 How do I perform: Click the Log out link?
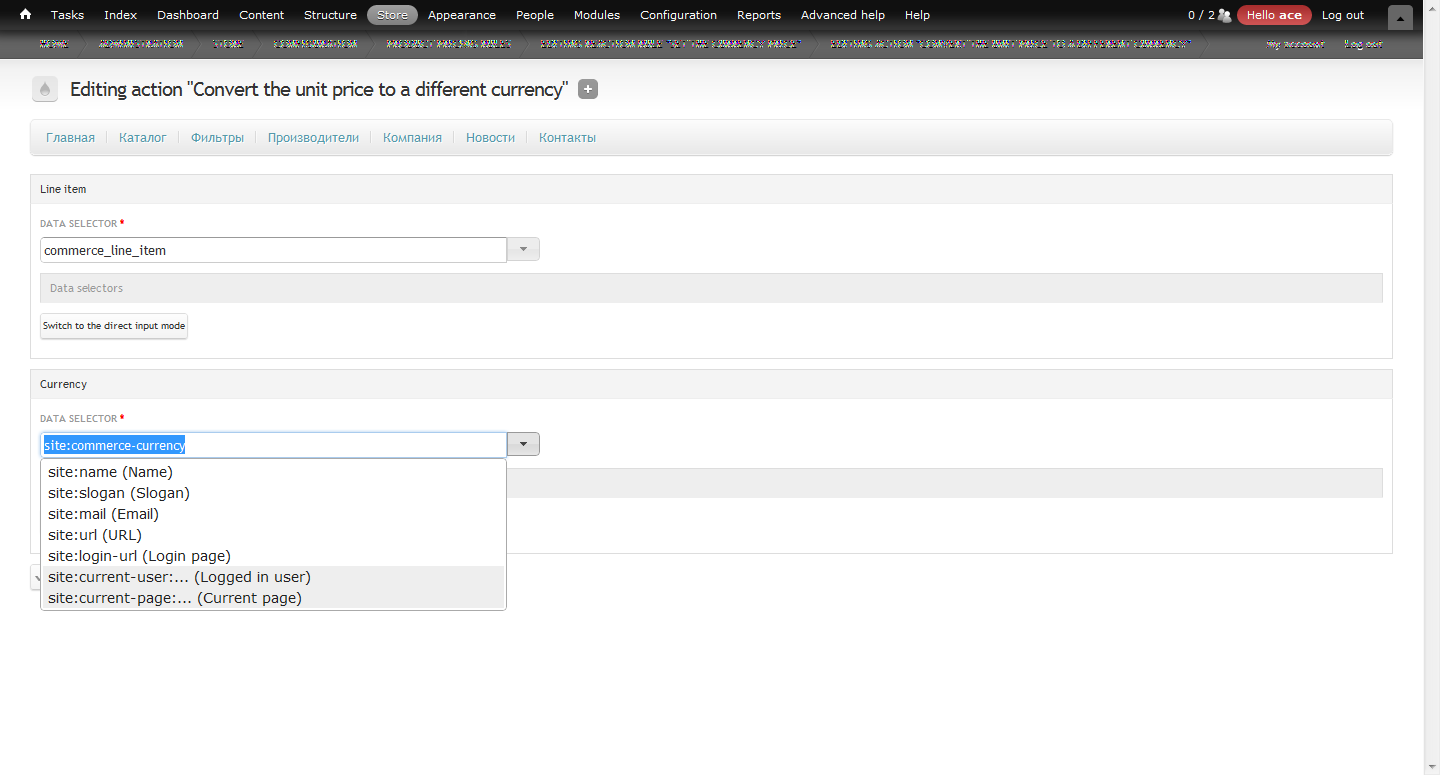click(1342, 14)
